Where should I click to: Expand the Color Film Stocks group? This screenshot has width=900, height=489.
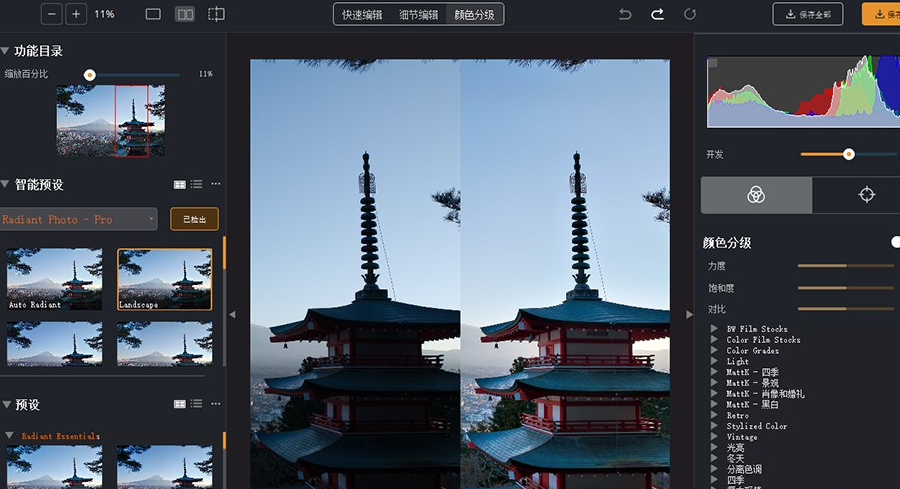714,340
